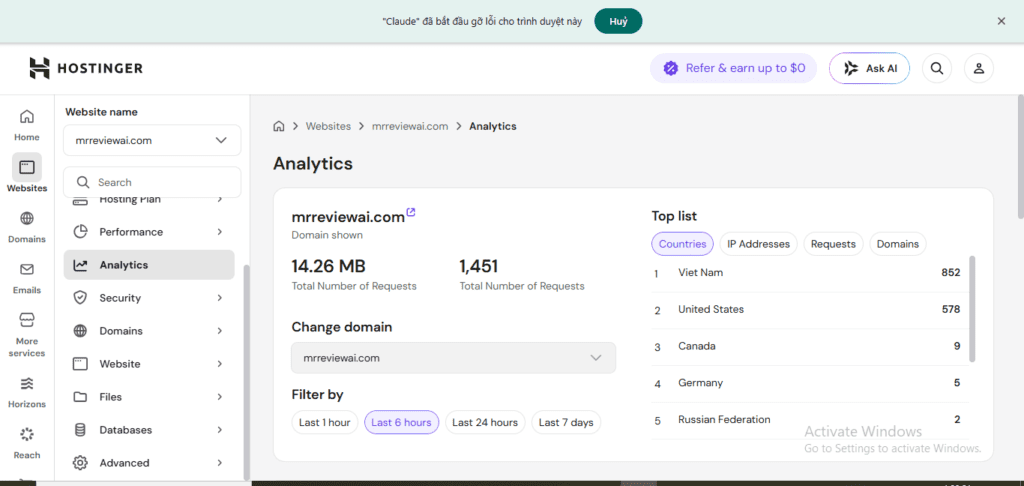Expand the Advanced menu chevron
Image resolution: width=1024 pixels, height=486 pixels.
(x=220, y=462)
